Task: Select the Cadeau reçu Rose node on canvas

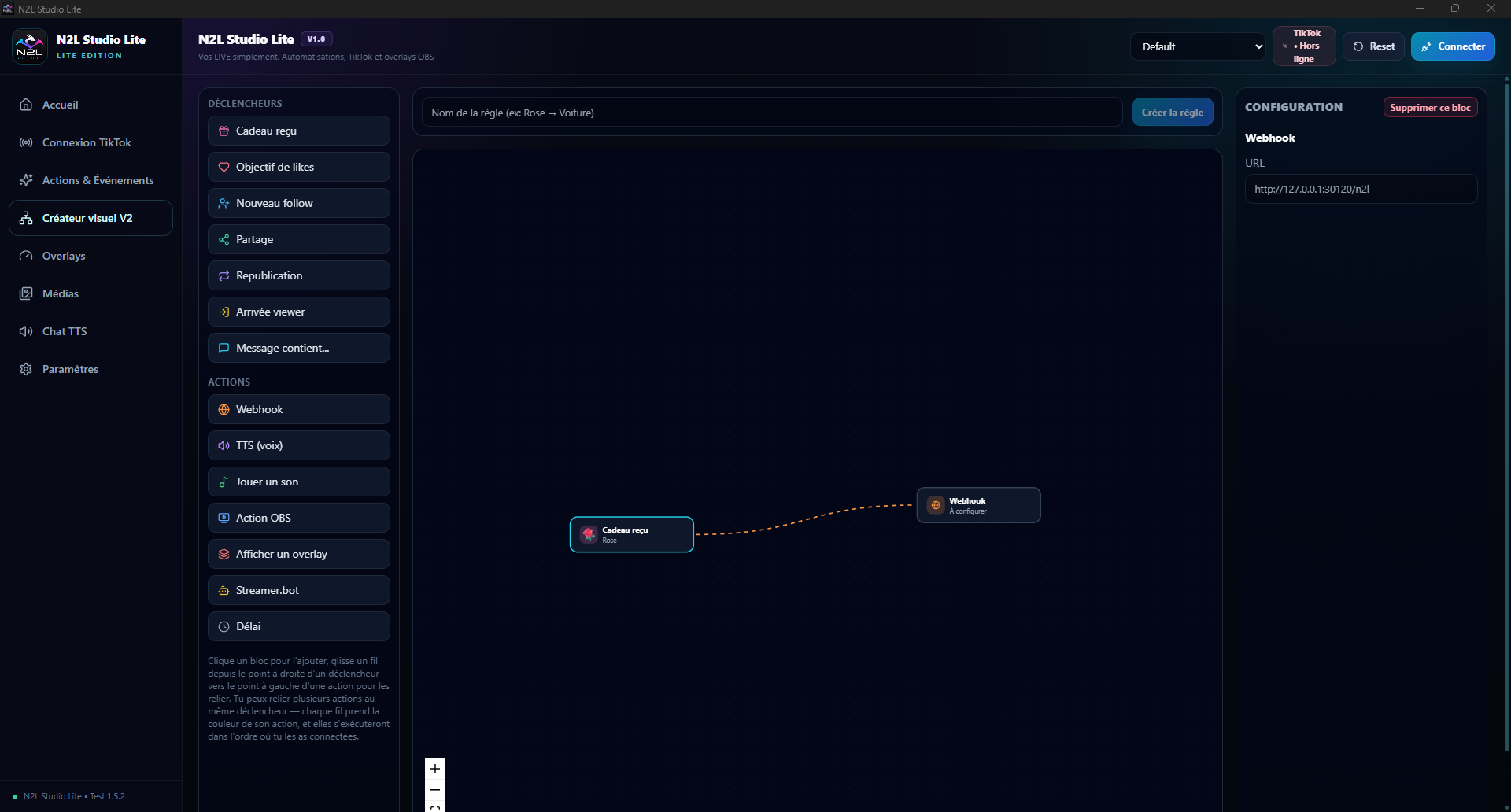Action: click(631, 534)
